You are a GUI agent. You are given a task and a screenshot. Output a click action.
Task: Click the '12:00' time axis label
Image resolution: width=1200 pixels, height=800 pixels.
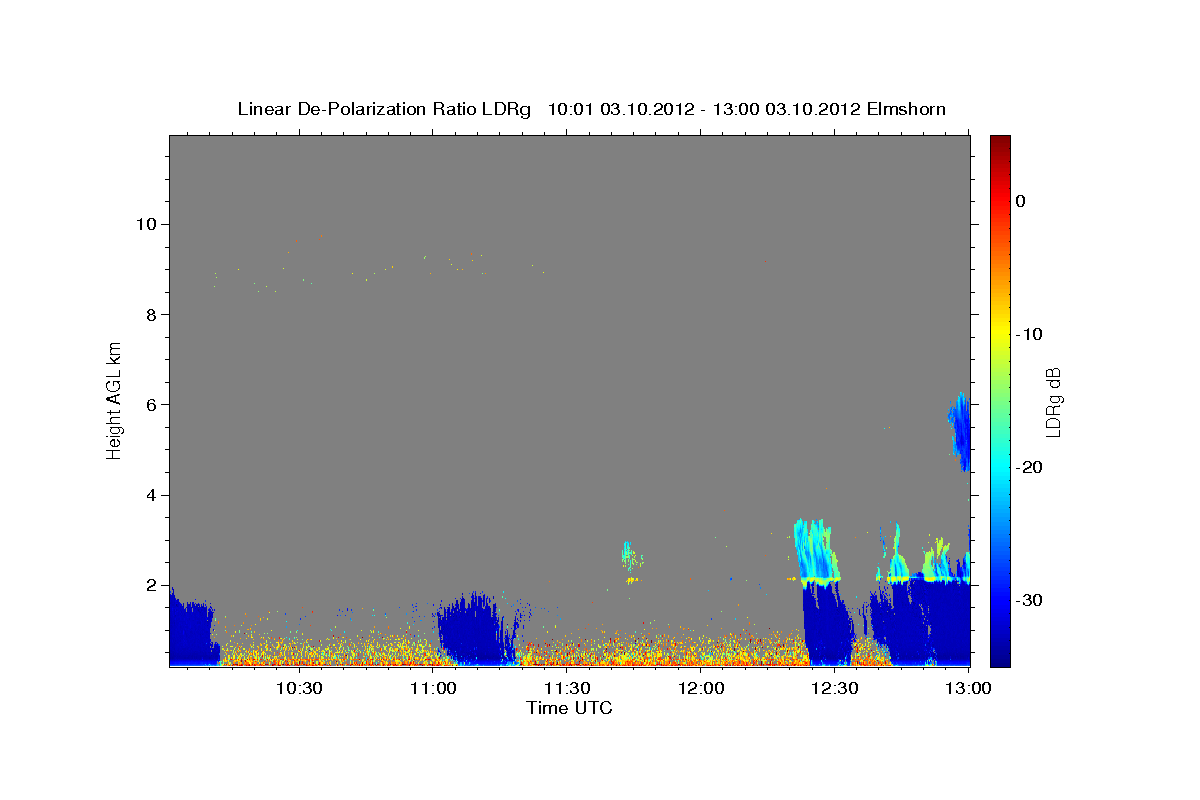pyautogui.click(x=701, y=688)
